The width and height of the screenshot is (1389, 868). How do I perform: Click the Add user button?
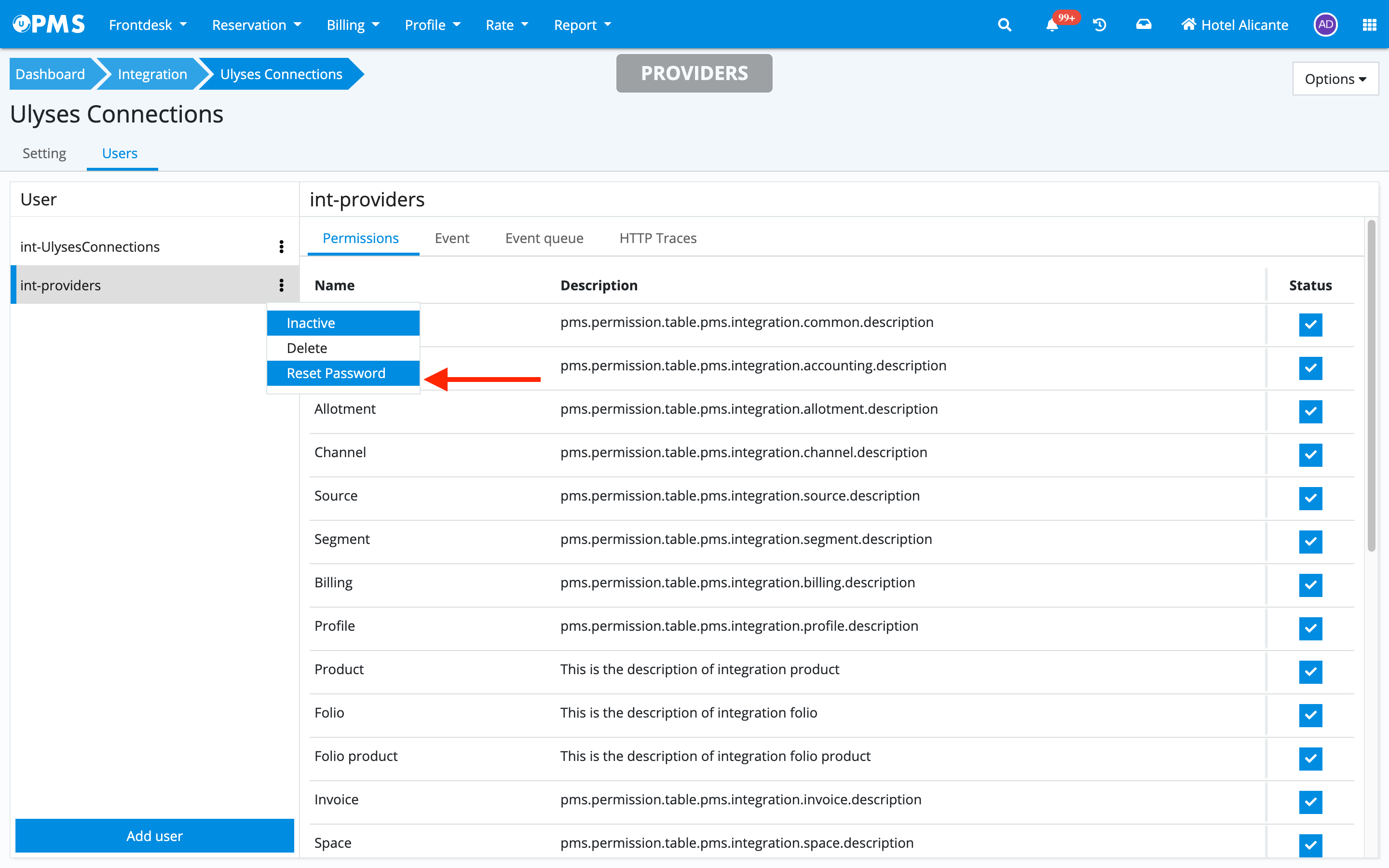tap(154, 835)
